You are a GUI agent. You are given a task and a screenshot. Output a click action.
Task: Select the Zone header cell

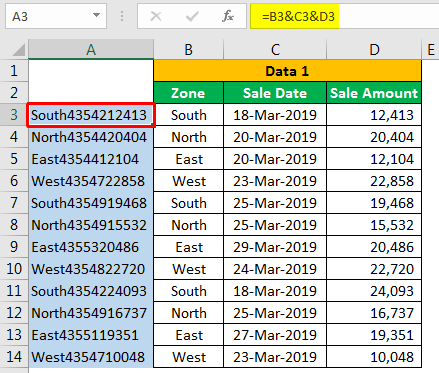click(189, 93)
